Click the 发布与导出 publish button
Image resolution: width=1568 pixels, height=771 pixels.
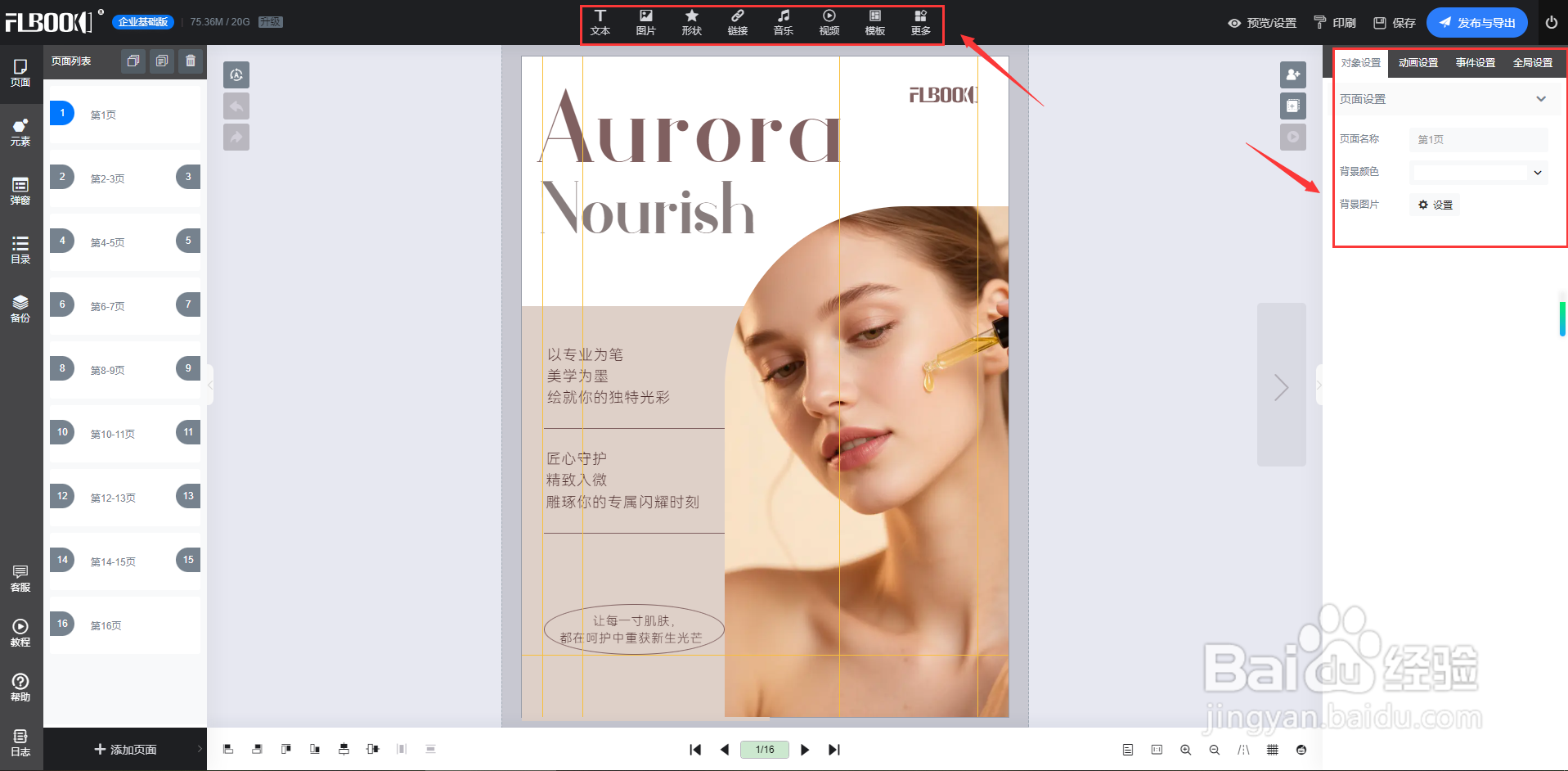[x=1476, y=22]
